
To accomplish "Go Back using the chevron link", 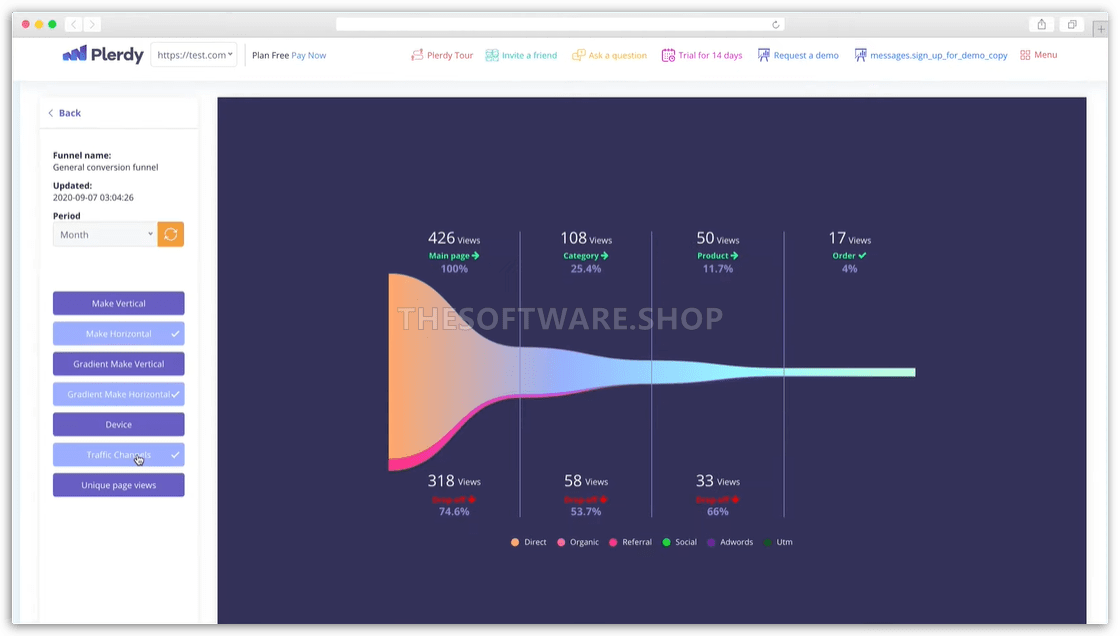I will [64, 113].
